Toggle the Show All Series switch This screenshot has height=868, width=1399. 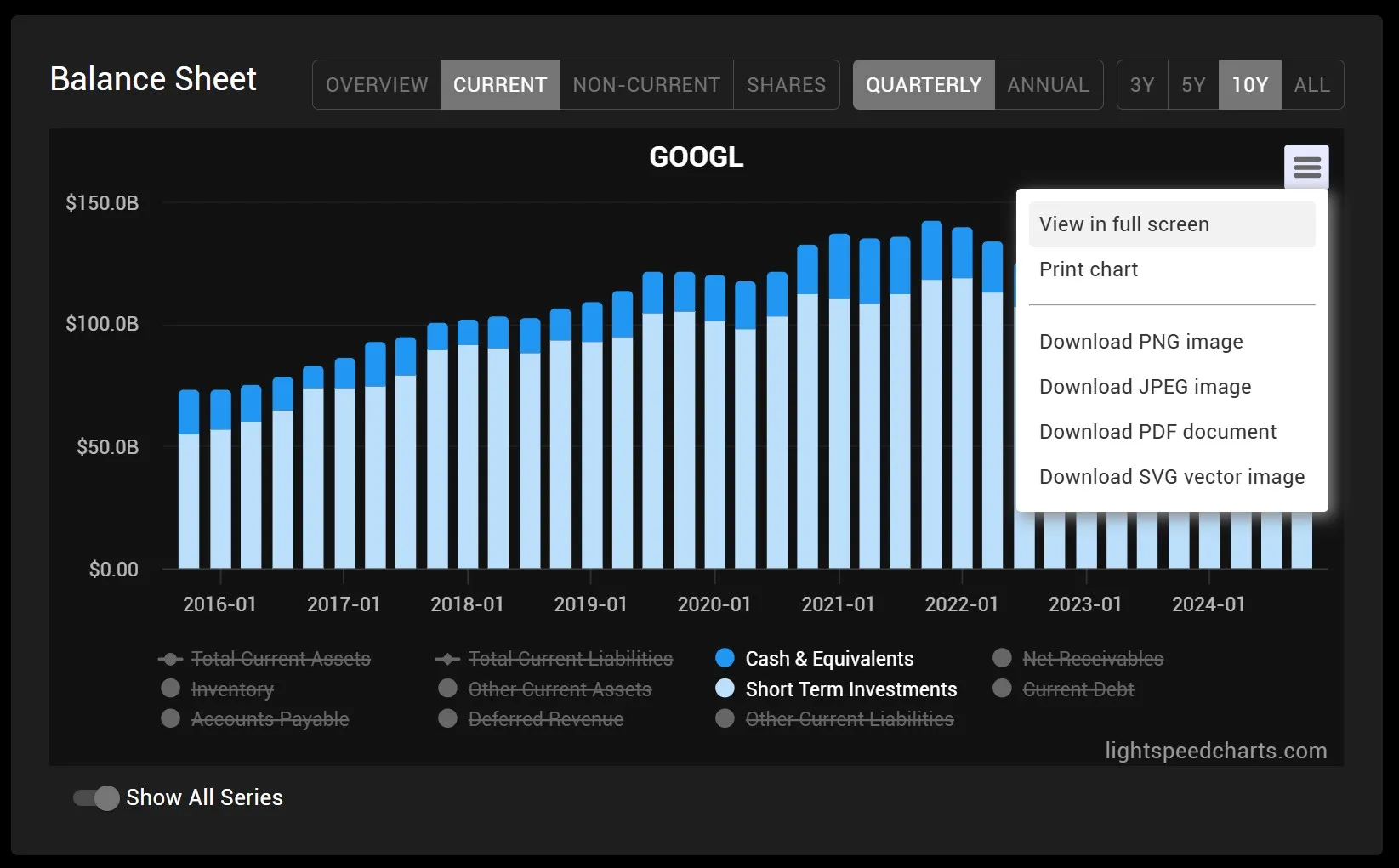coord(95,797)
